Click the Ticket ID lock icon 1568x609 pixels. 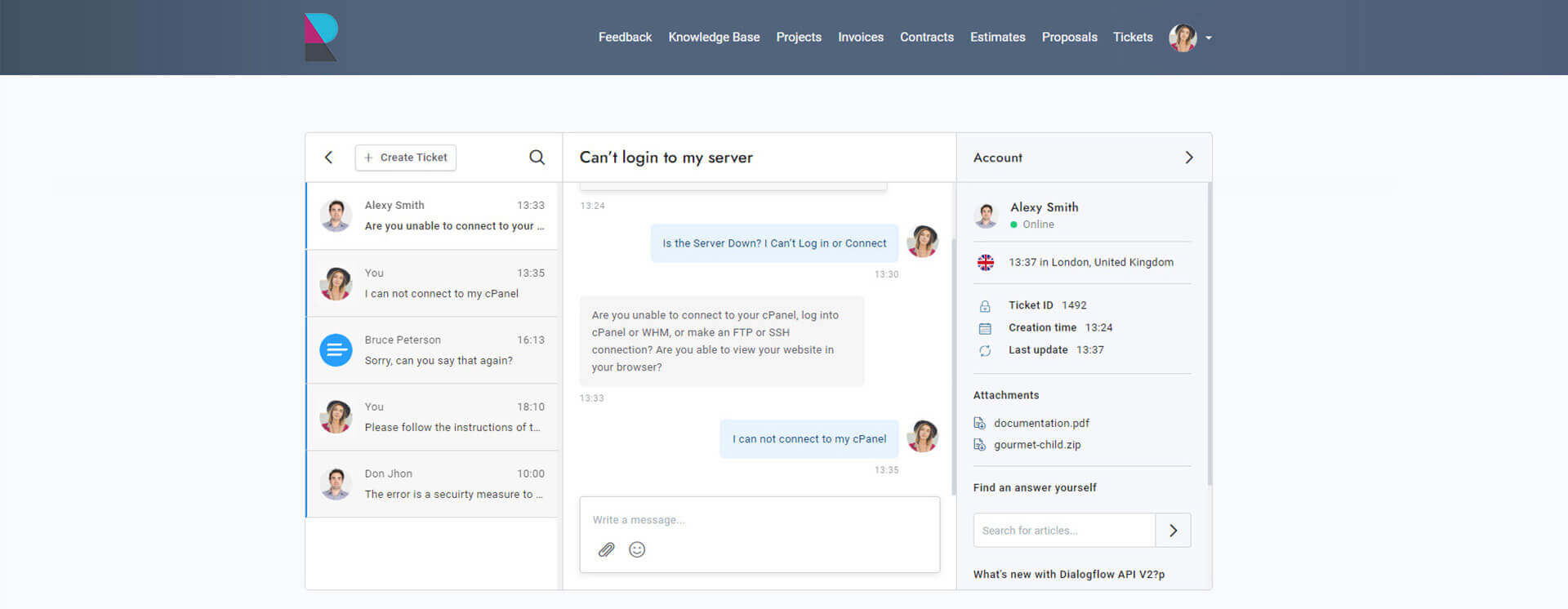985,306
